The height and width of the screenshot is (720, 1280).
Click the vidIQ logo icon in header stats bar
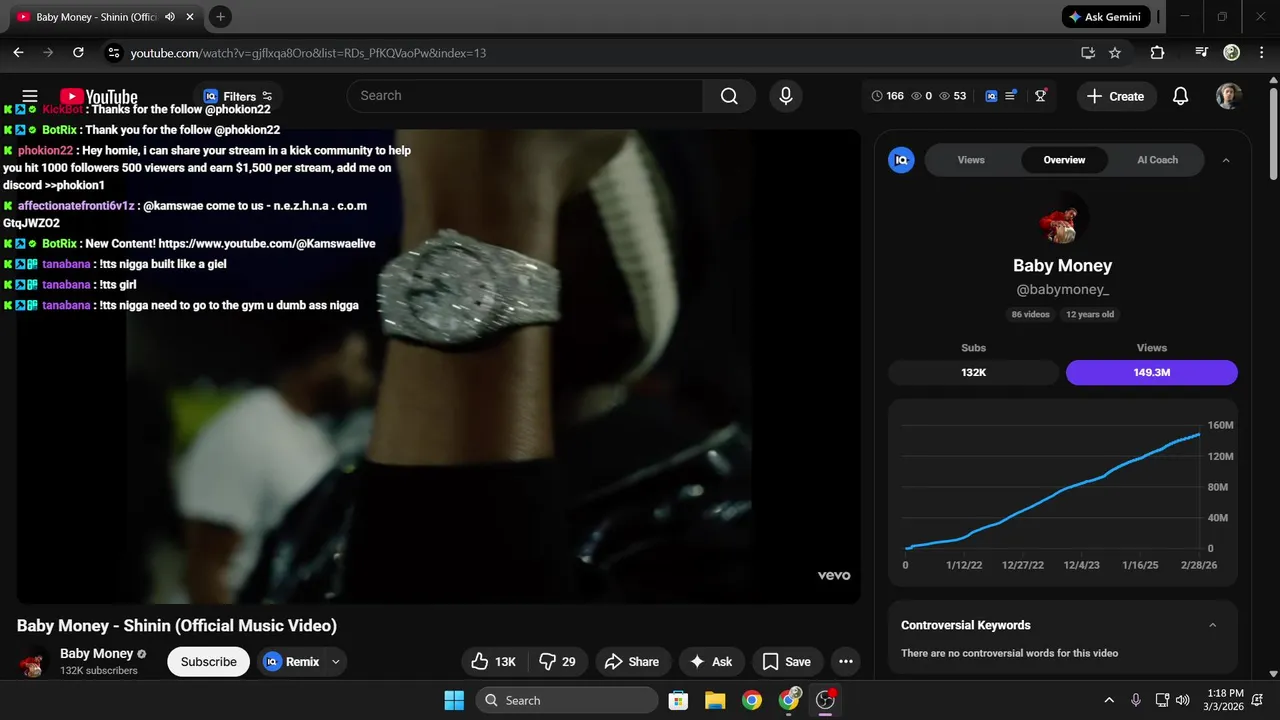(x=991, y=96)
